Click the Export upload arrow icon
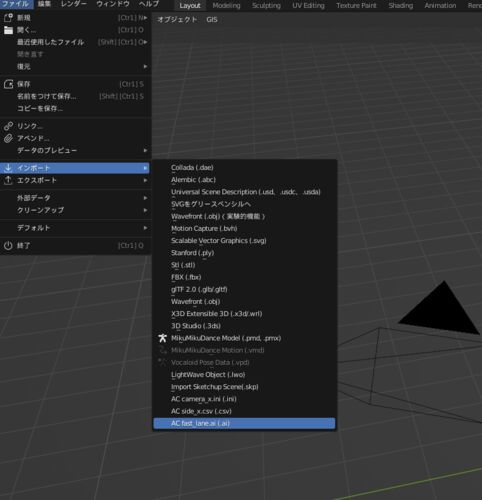This screenshot has width=482, height=500. 8,180
